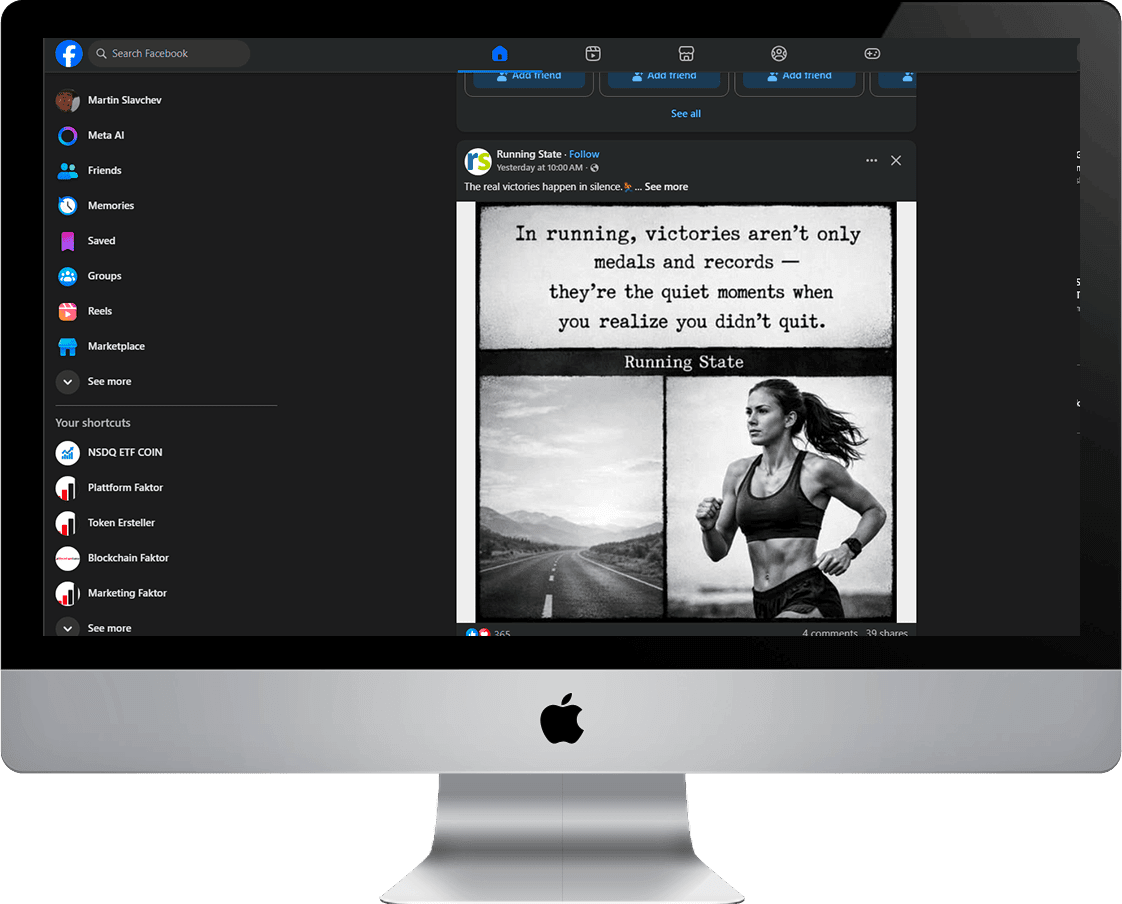
Task: Open the Home tab icon
Action: pyautogui.click(x=499, y=54)
